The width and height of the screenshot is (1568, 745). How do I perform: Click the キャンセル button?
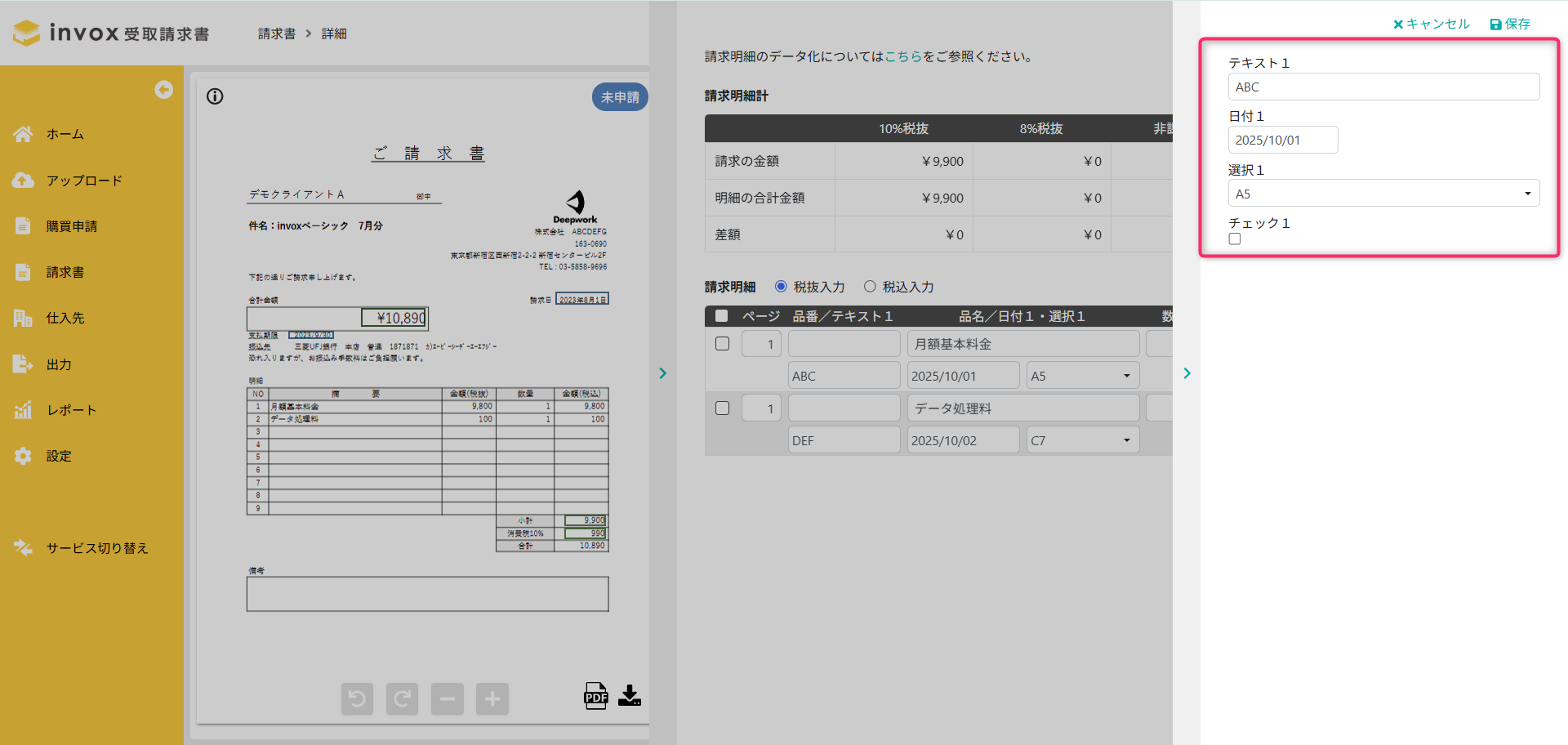tap(1431, 24)
